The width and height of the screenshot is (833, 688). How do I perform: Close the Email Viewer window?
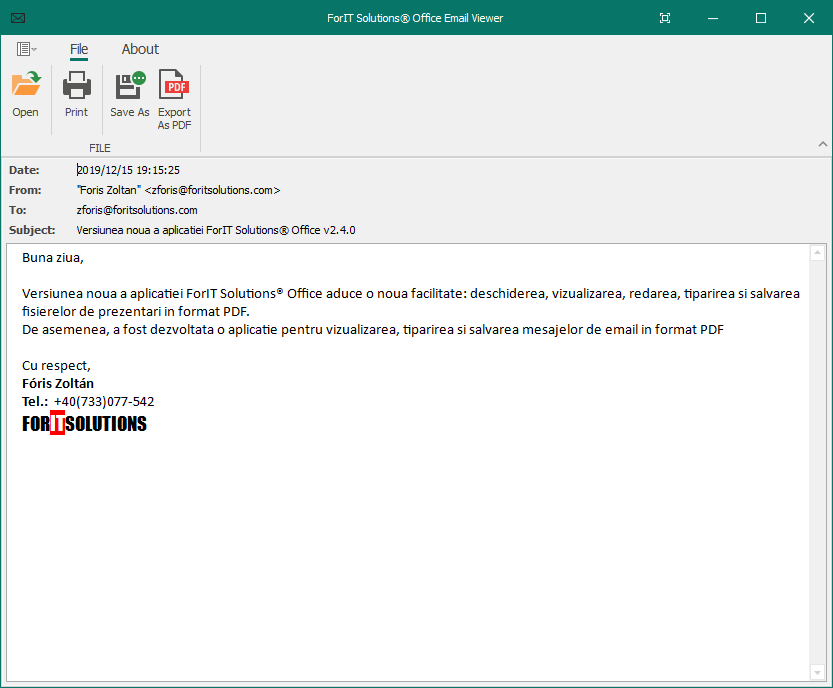pyautogui.click(x=809, y=18)
